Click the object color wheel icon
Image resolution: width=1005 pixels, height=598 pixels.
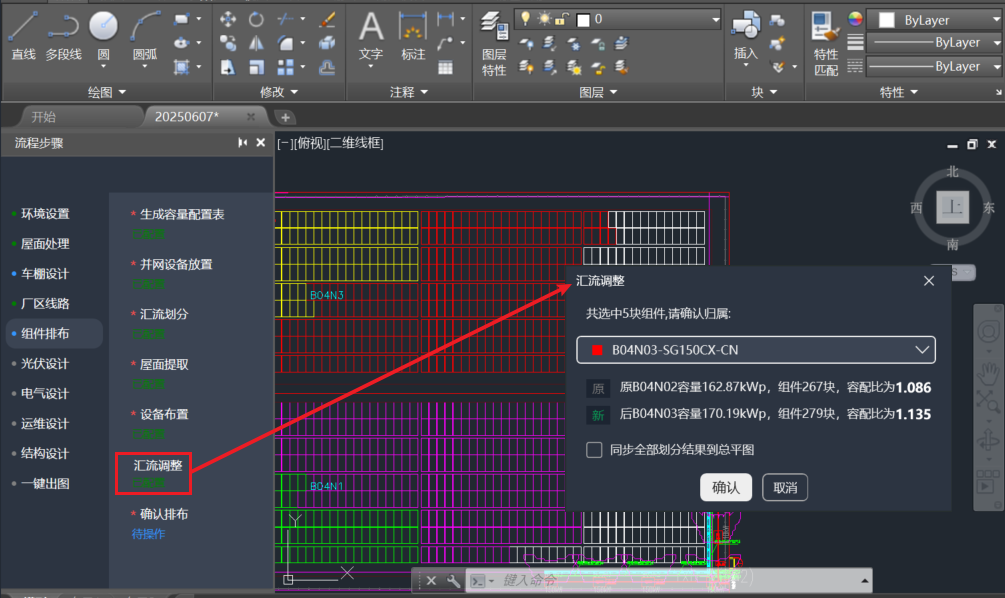point(855,19)
